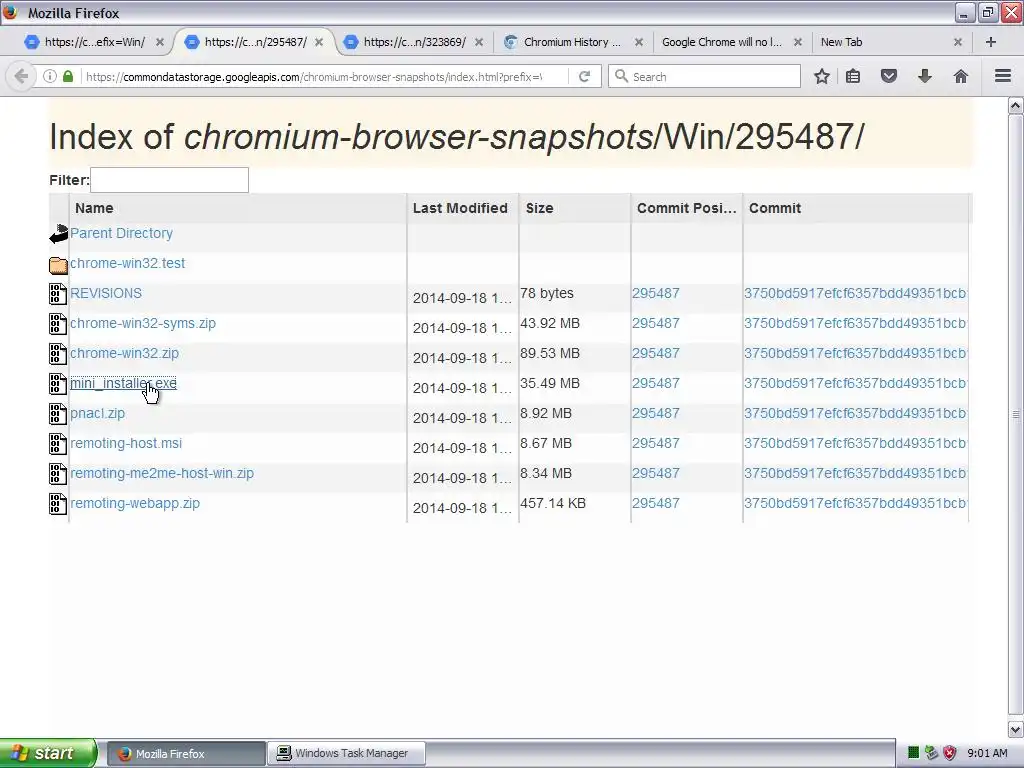The width and height of the screenshot is (1024, 768).
Task: Close the 'n/323869/' tab
Action: [x=479, y=42]
